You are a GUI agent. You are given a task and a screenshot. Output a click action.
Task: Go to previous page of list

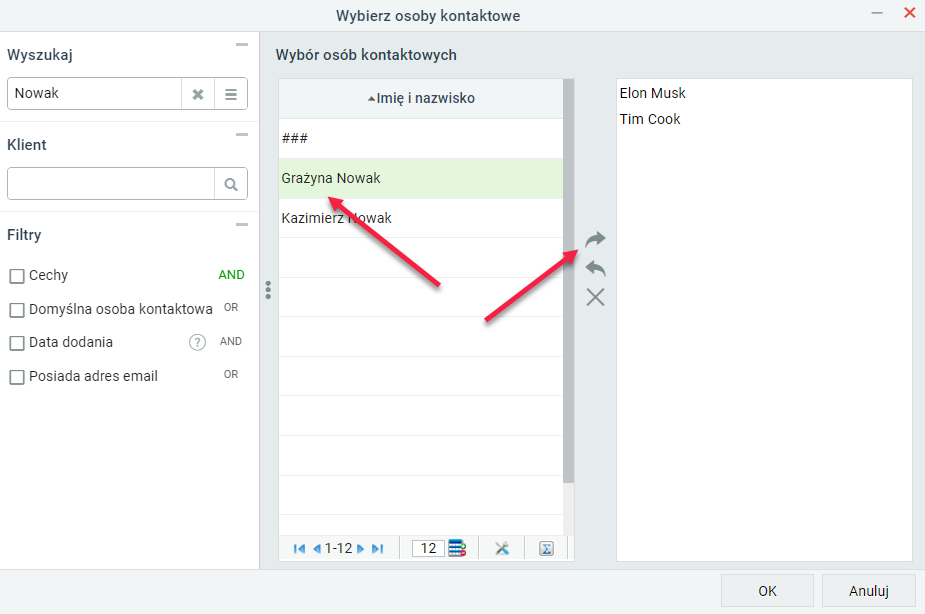click(x=317, y=549)
